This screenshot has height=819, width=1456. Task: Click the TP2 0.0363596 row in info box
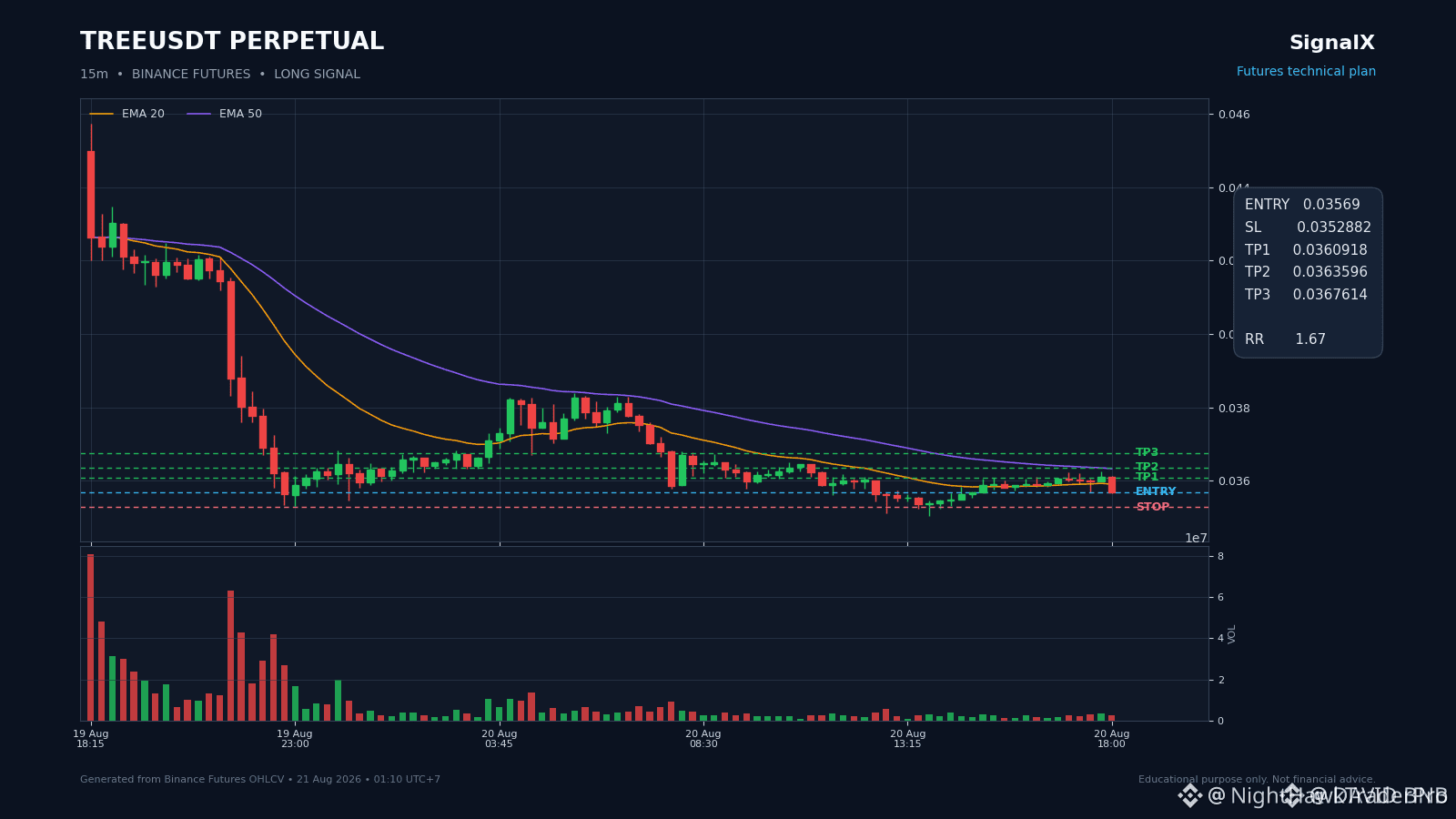coord(1306,272)
